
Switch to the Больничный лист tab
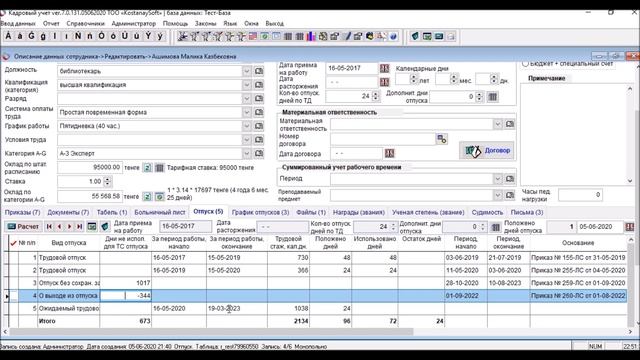click(x=160, y=212)
